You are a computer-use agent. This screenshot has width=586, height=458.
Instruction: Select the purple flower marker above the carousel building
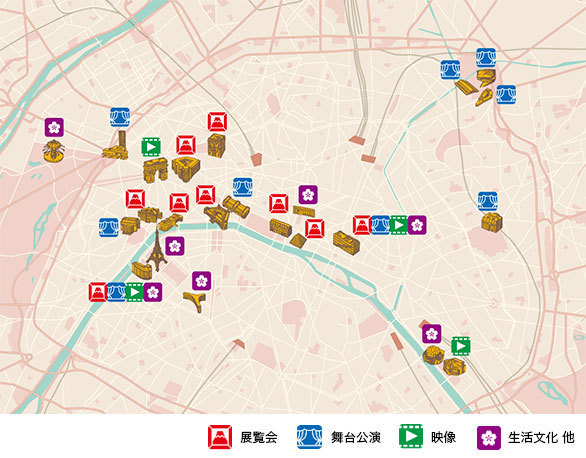[x=54, y=127]
